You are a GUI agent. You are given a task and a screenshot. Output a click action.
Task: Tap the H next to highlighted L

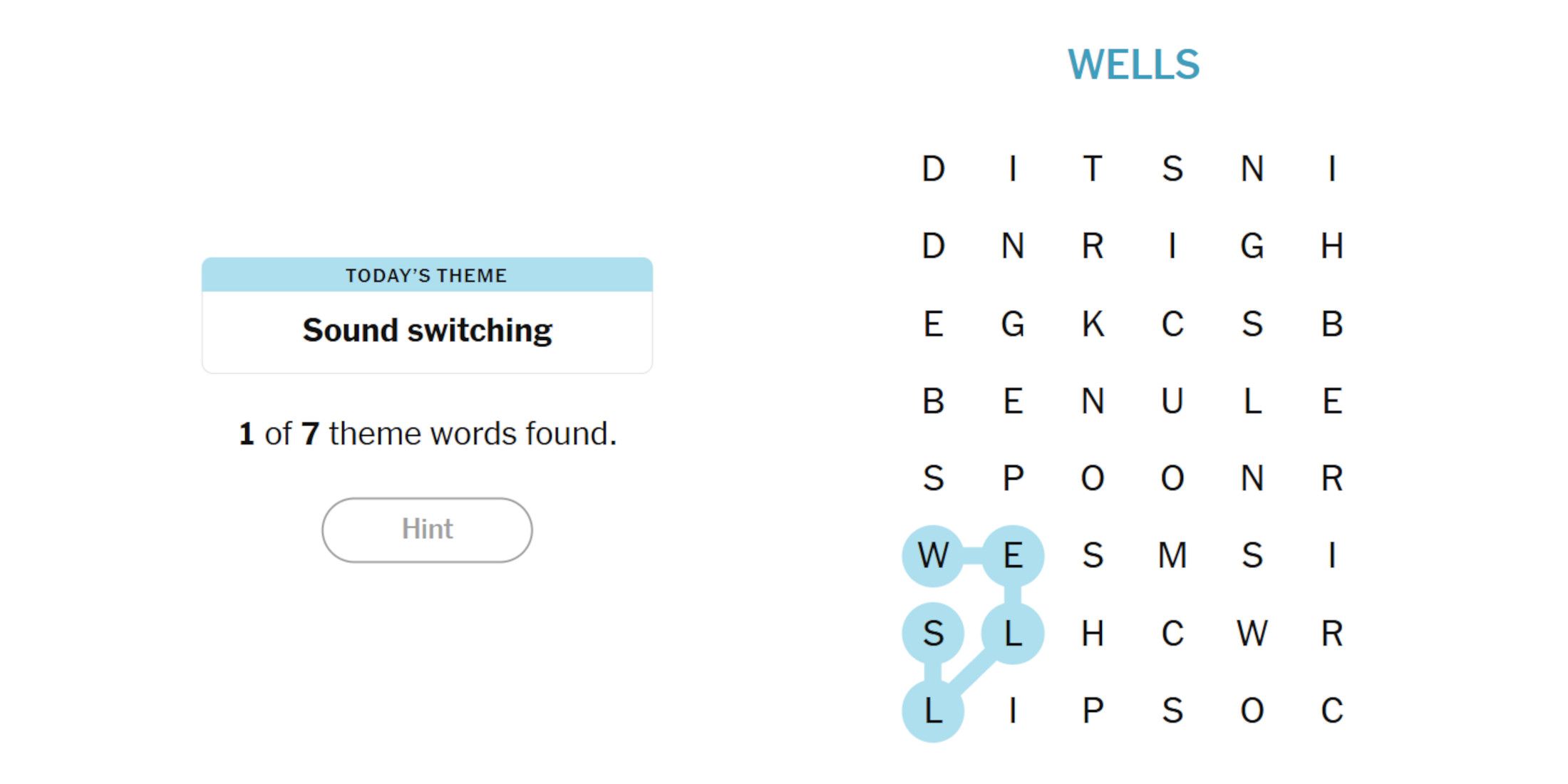click(x=1093, y=633)
